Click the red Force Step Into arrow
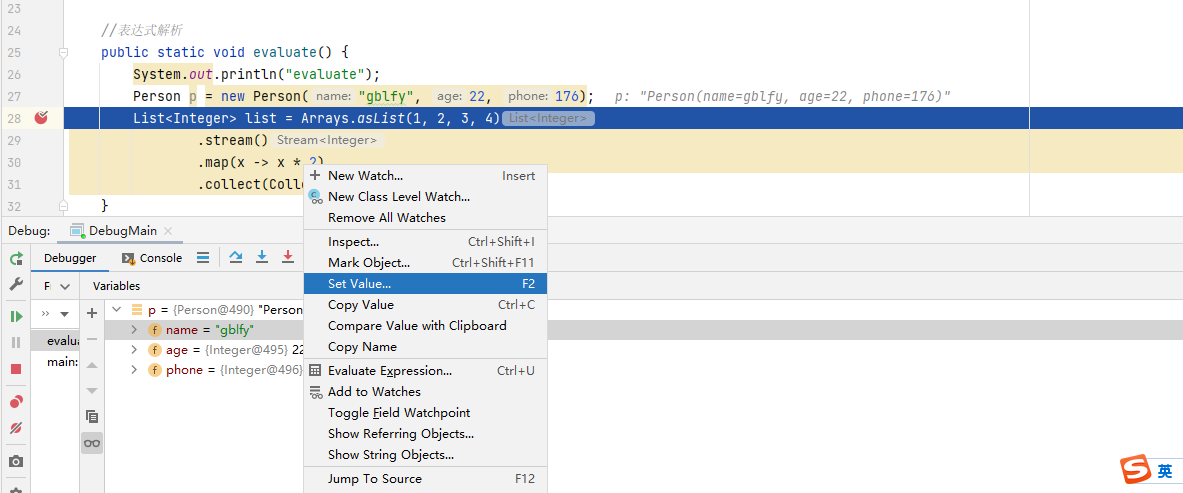This screenshot has width=1183, height=493. tap(287, 257)
